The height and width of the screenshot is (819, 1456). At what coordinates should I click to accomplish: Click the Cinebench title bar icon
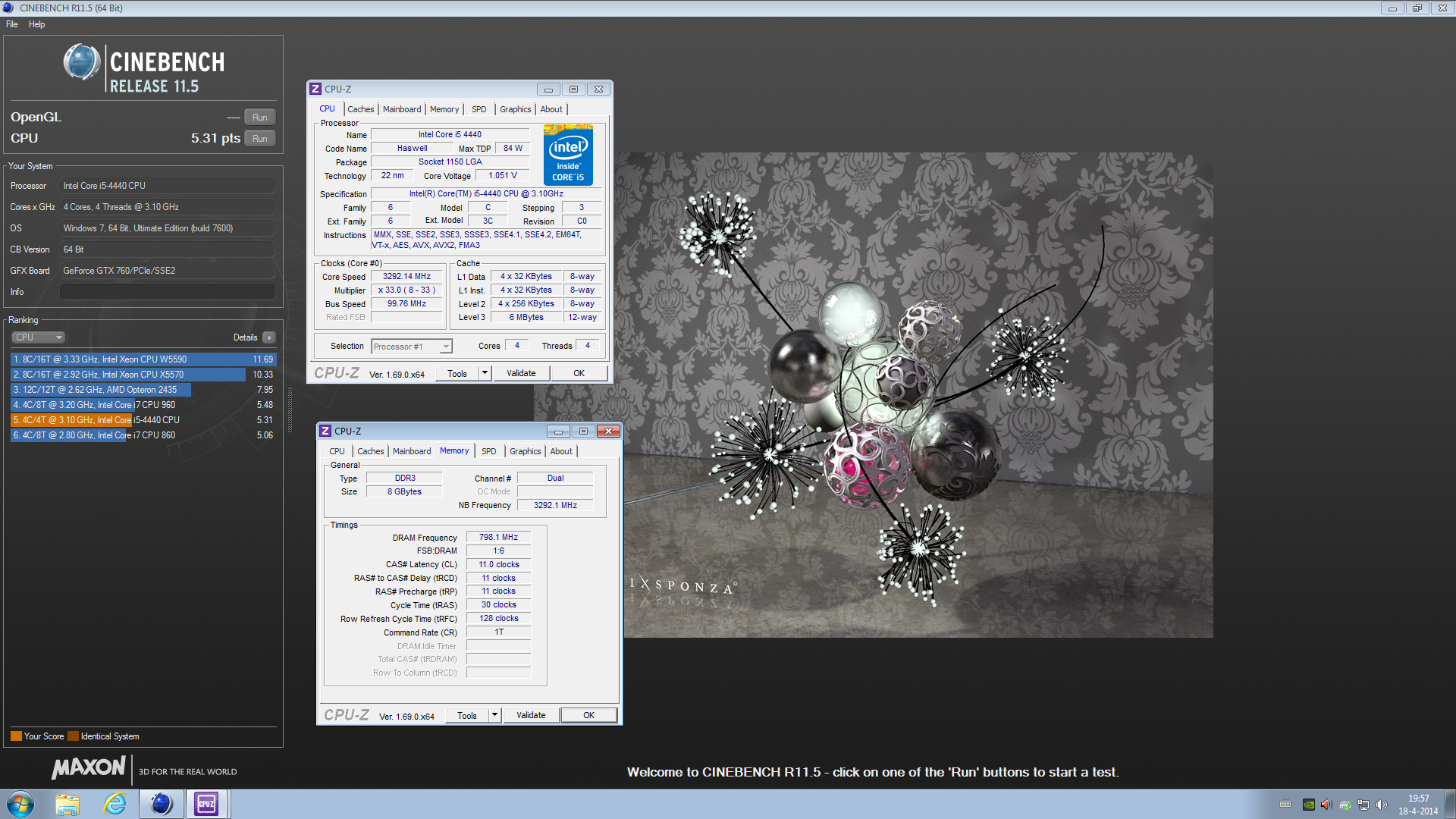click(x=8, y=8)
